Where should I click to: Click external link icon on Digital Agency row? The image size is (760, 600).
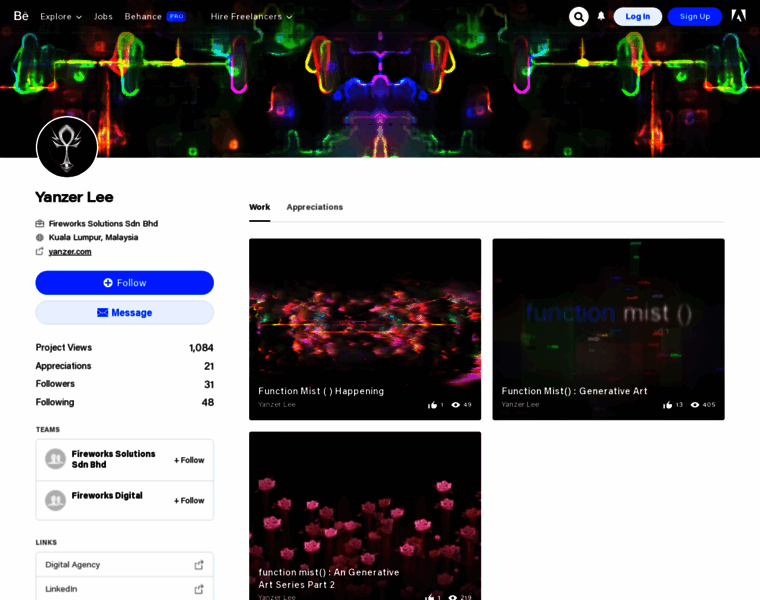click(x=199, y=565)
